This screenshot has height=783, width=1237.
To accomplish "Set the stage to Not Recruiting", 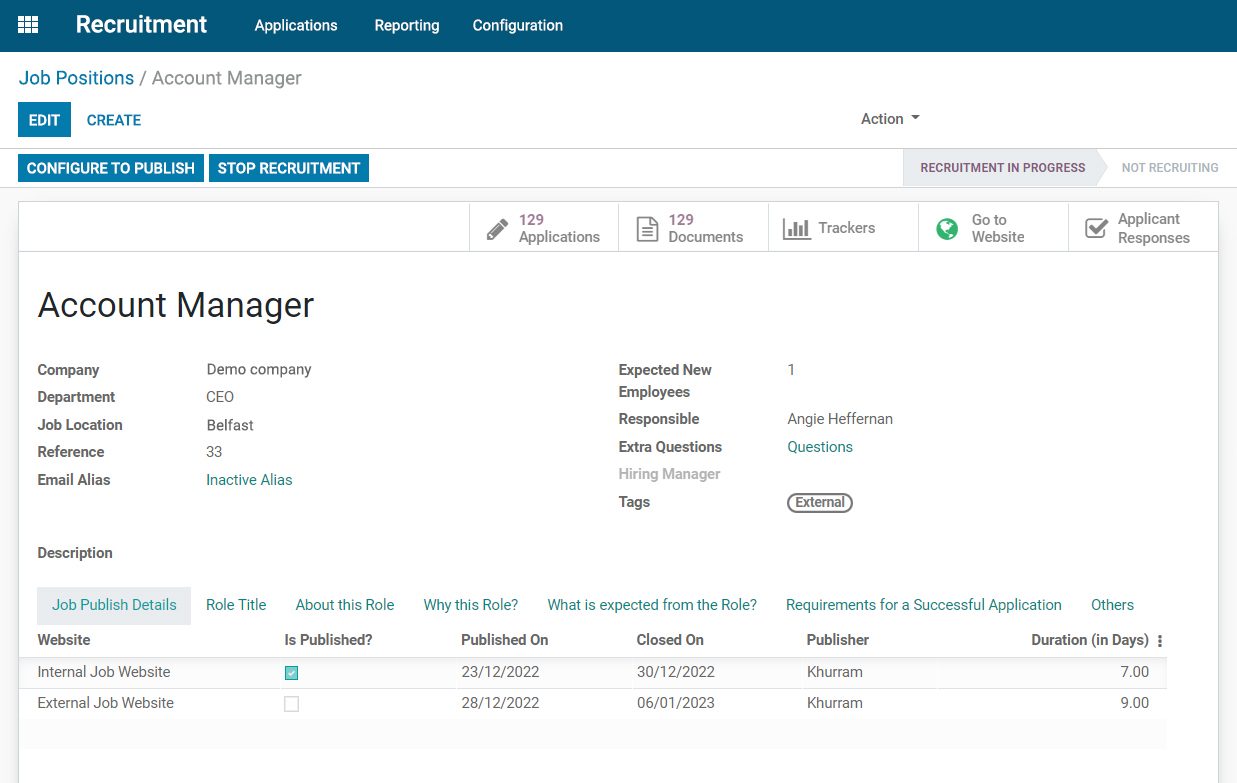I will click(x=1170, y=167).
